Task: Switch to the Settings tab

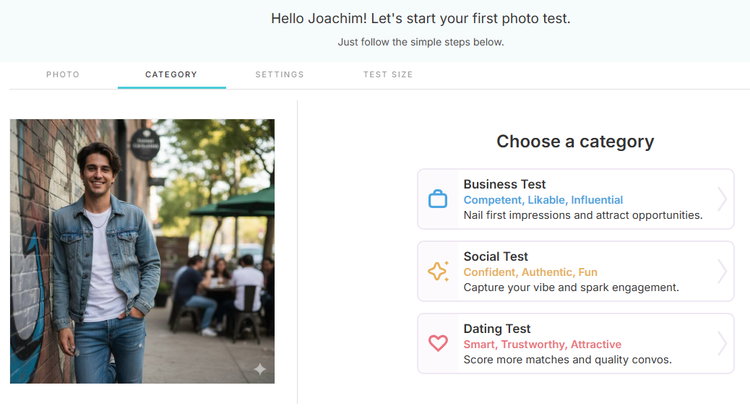Action: click(x=279, y=75)
